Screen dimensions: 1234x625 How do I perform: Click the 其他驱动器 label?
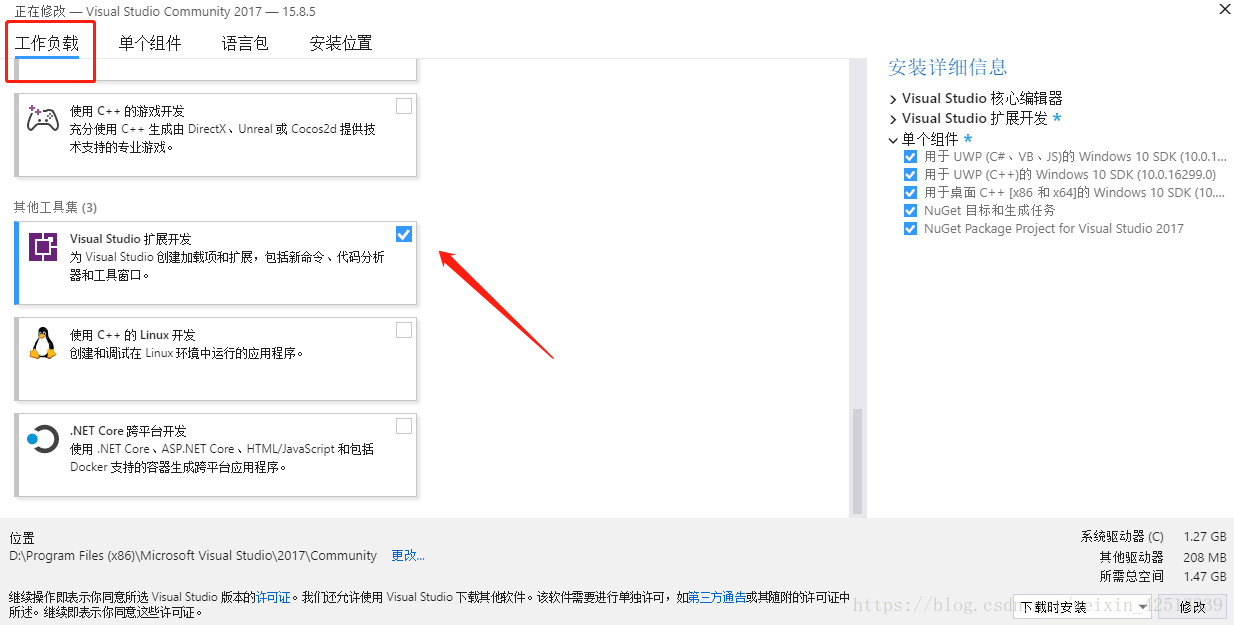(x=1132, y=557)
